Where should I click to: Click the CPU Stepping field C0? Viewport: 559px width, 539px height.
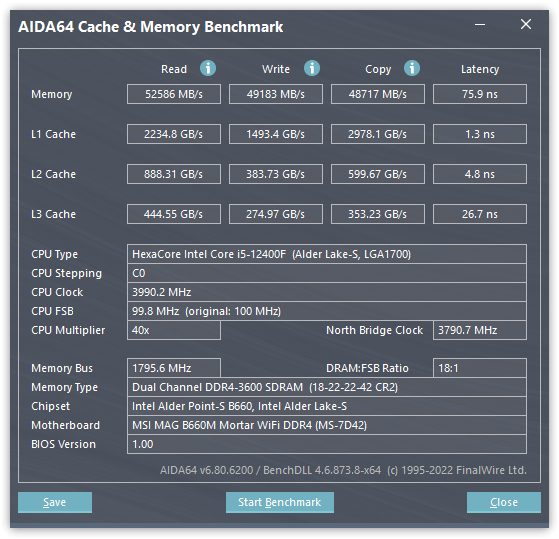click(x=327, y=273)
